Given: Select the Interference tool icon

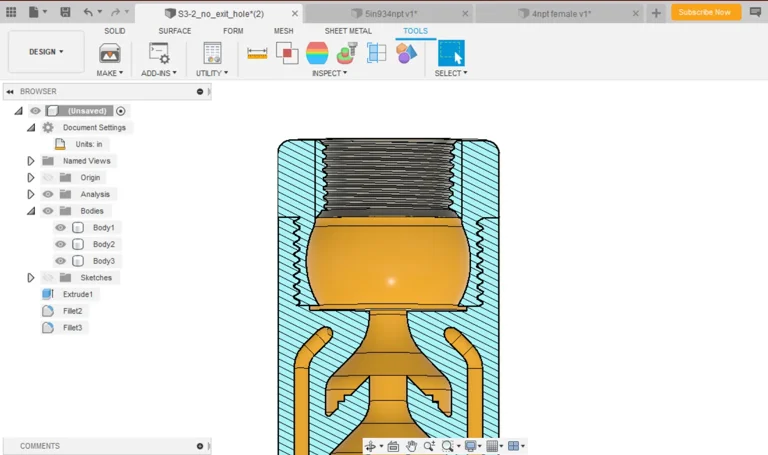Looking at the screenshot, I should coord(287,53).
